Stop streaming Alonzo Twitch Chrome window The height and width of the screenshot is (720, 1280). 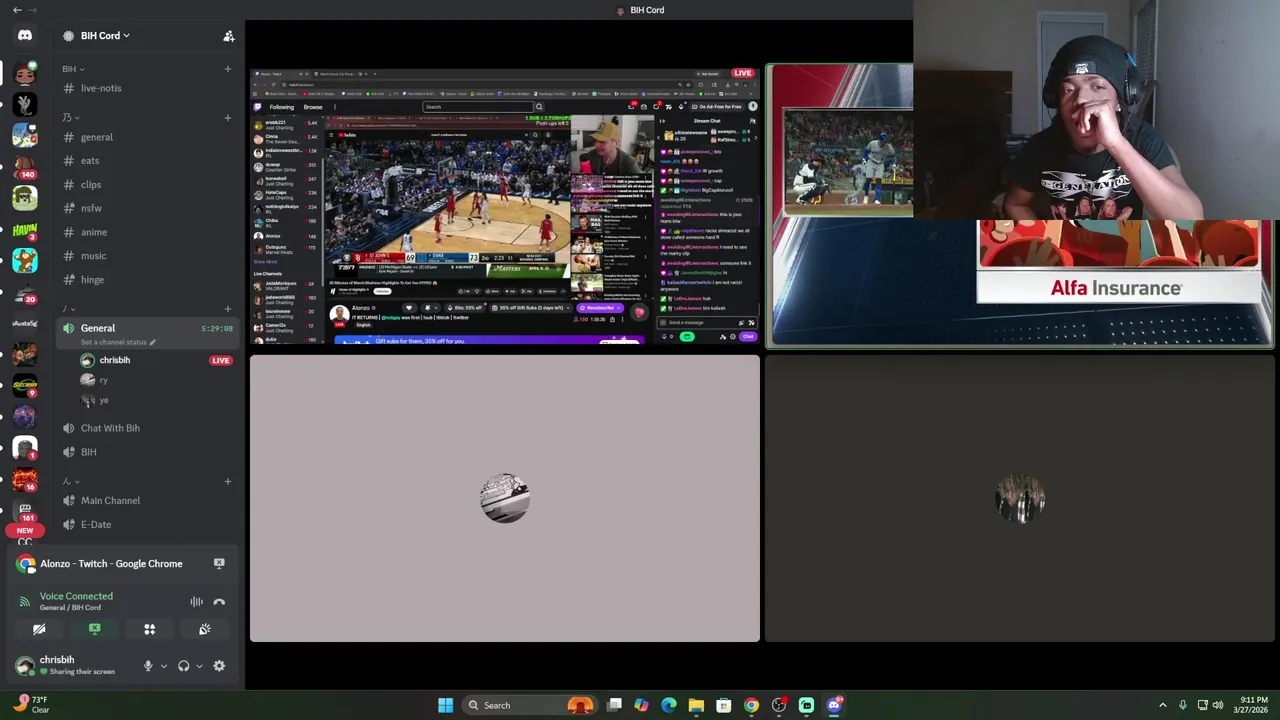pyautogui.click(x=219, y=564)
